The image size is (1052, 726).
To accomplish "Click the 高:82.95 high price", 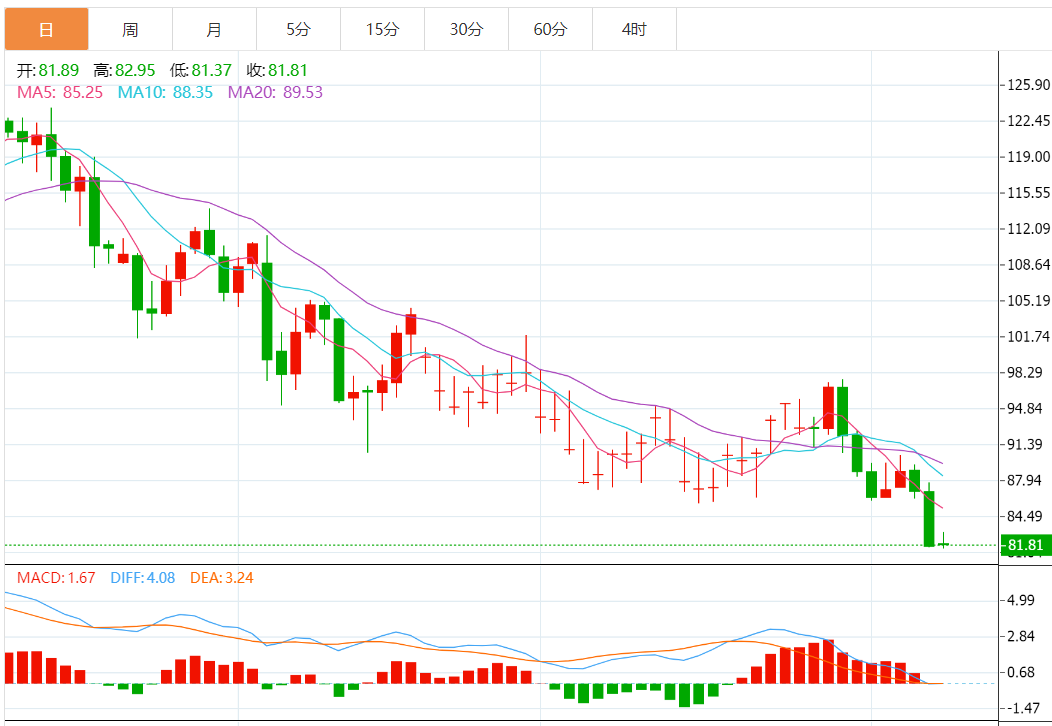I will [x=124, y=70].
